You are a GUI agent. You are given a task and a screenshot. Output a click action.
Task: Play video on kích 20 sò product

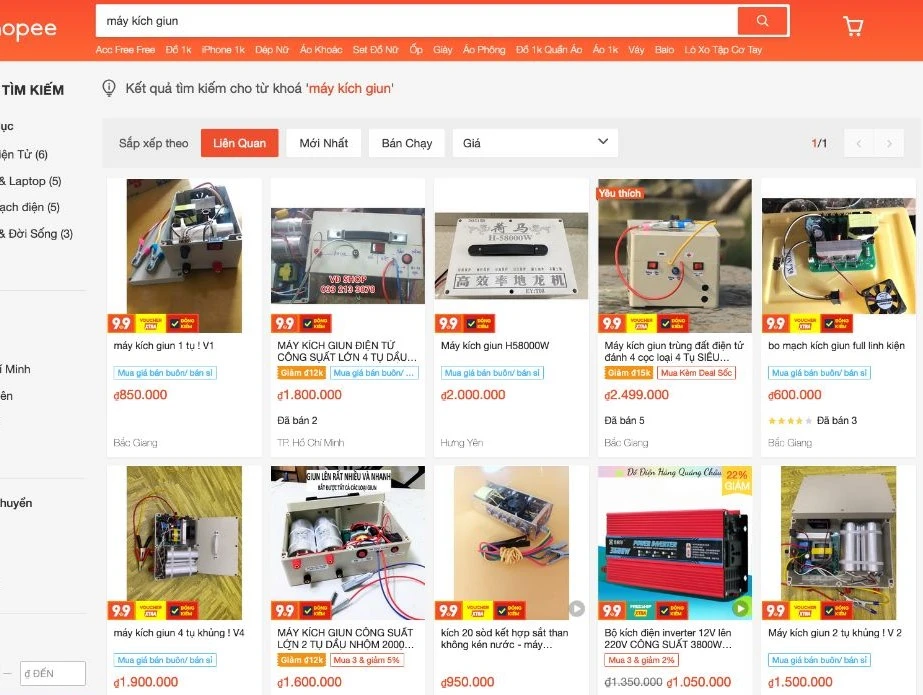576,608
